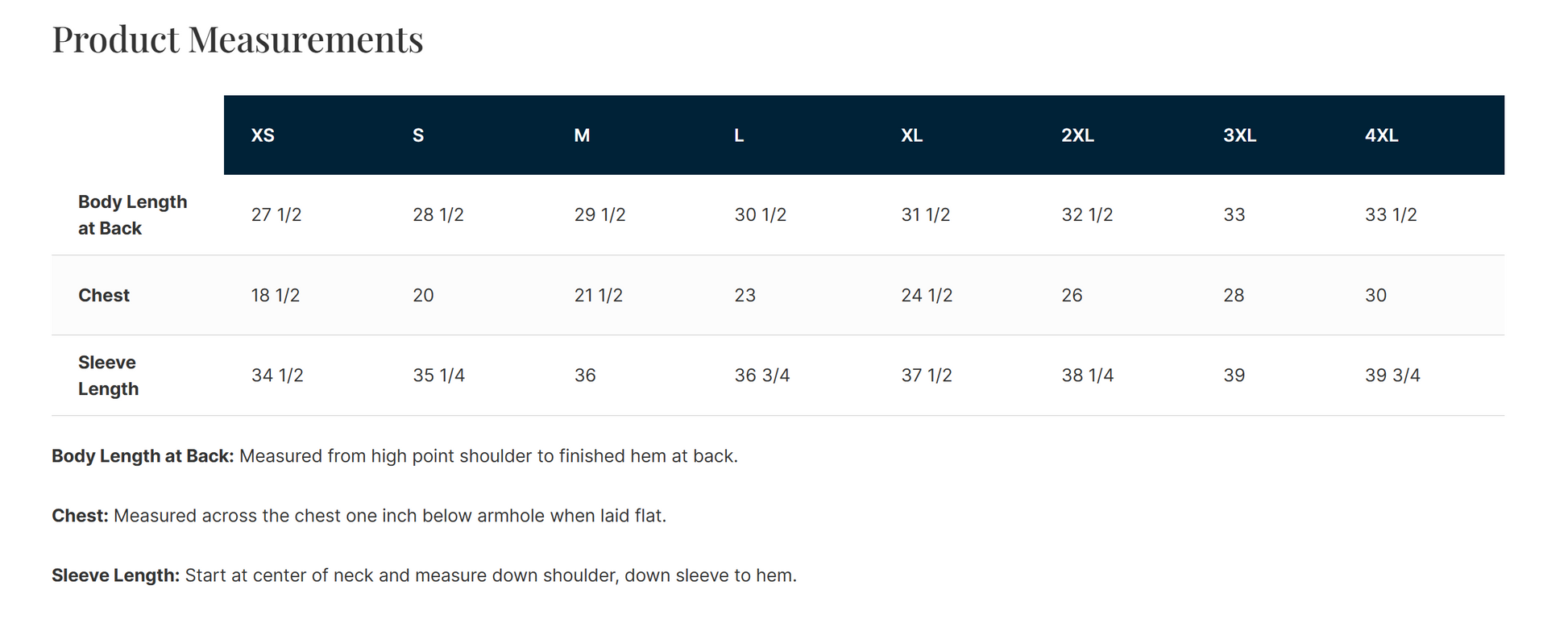Image resolution: width=1568 pixels, height=627 pixels.
Task: Select the M size header
Action: coord(582,135)
